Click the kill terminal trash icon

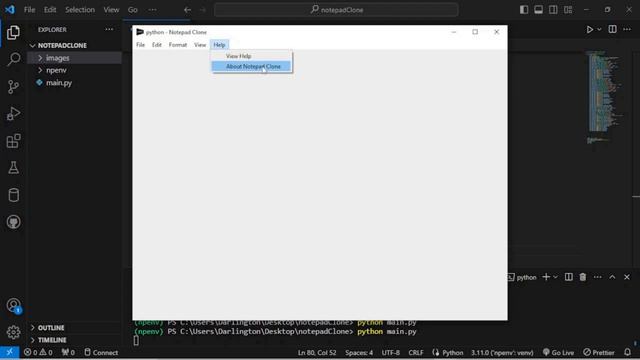tap(583, 277)
